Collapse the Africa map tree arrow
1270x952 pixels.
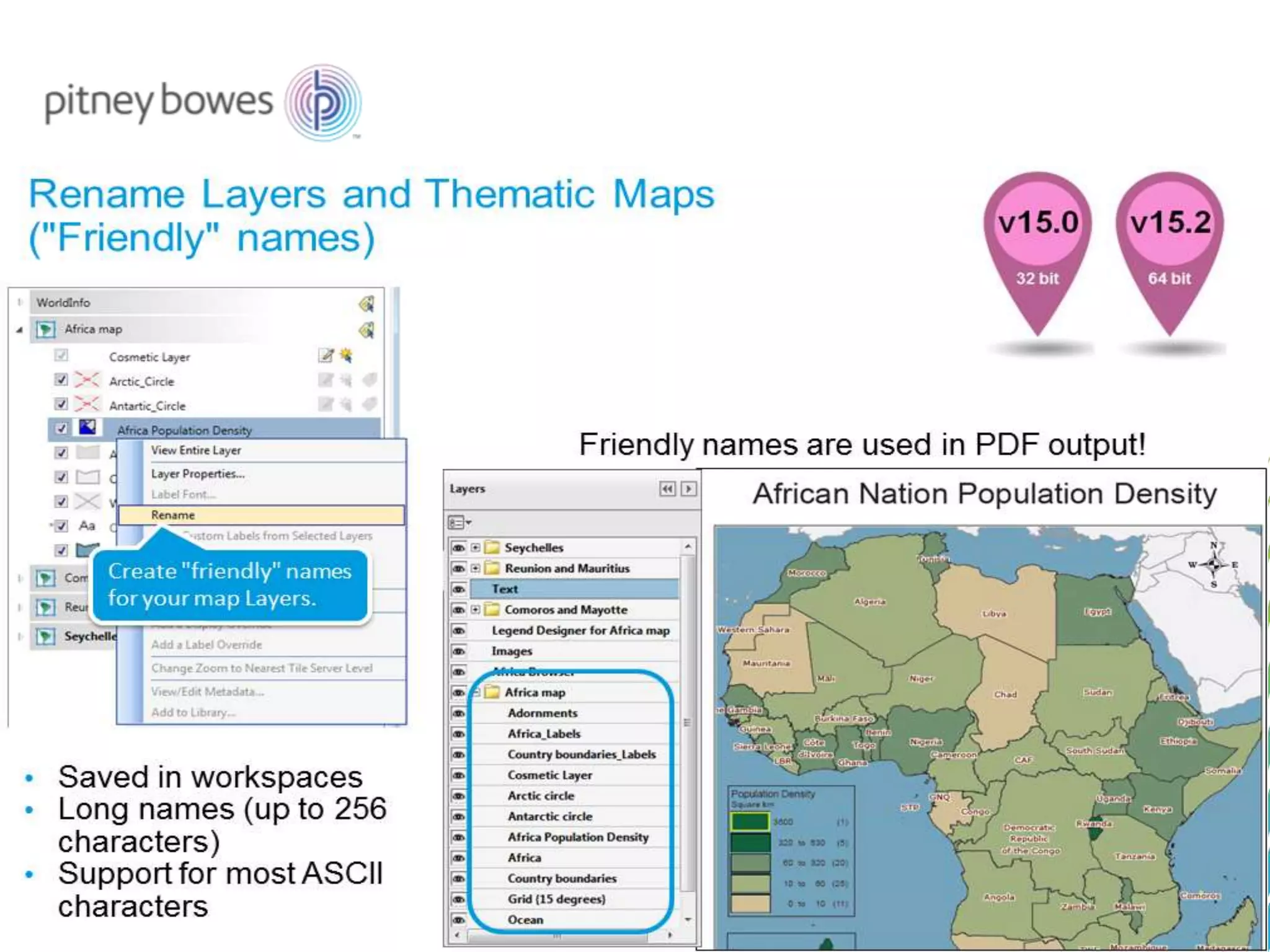click(19, 330)
